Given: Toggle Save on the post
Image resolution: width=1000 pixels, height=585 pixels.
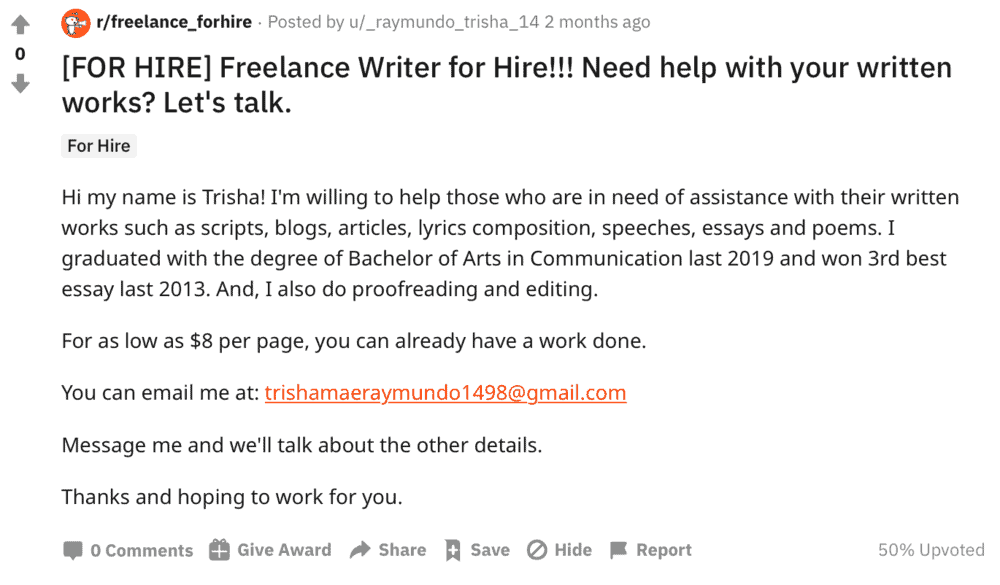Looking at the screenshot, I should coord(477,549).
